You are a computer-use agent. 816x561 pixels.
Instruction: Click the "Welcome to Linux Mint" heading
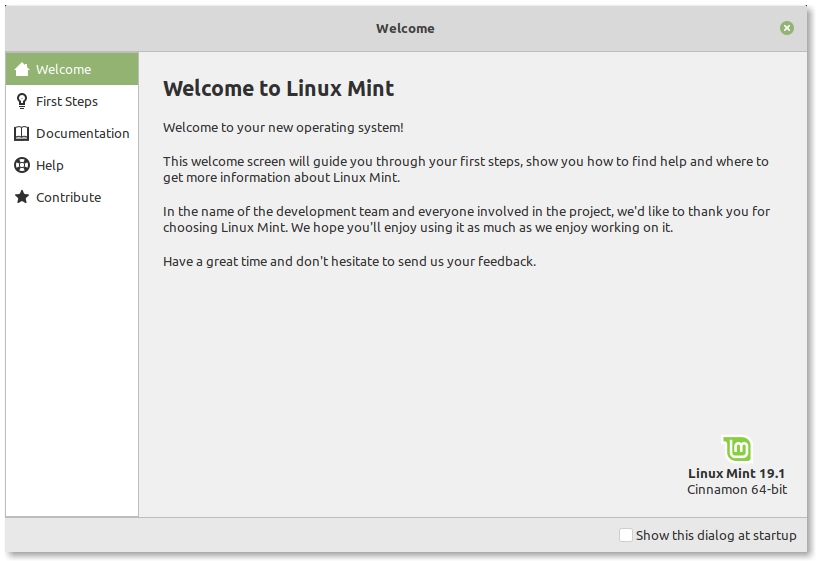[x=279, y=88]
